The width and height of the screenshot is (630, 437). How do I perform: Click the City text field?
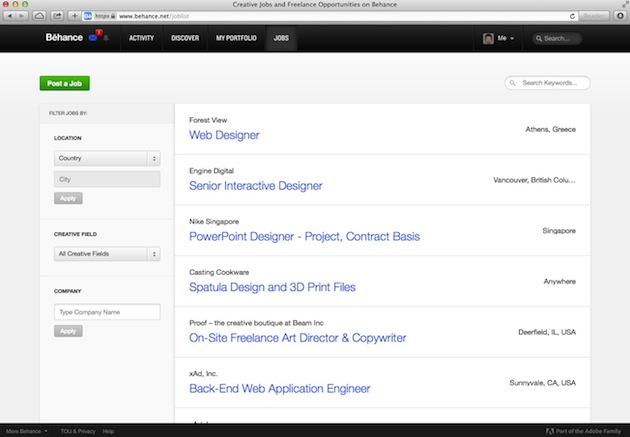coord(107,179)
